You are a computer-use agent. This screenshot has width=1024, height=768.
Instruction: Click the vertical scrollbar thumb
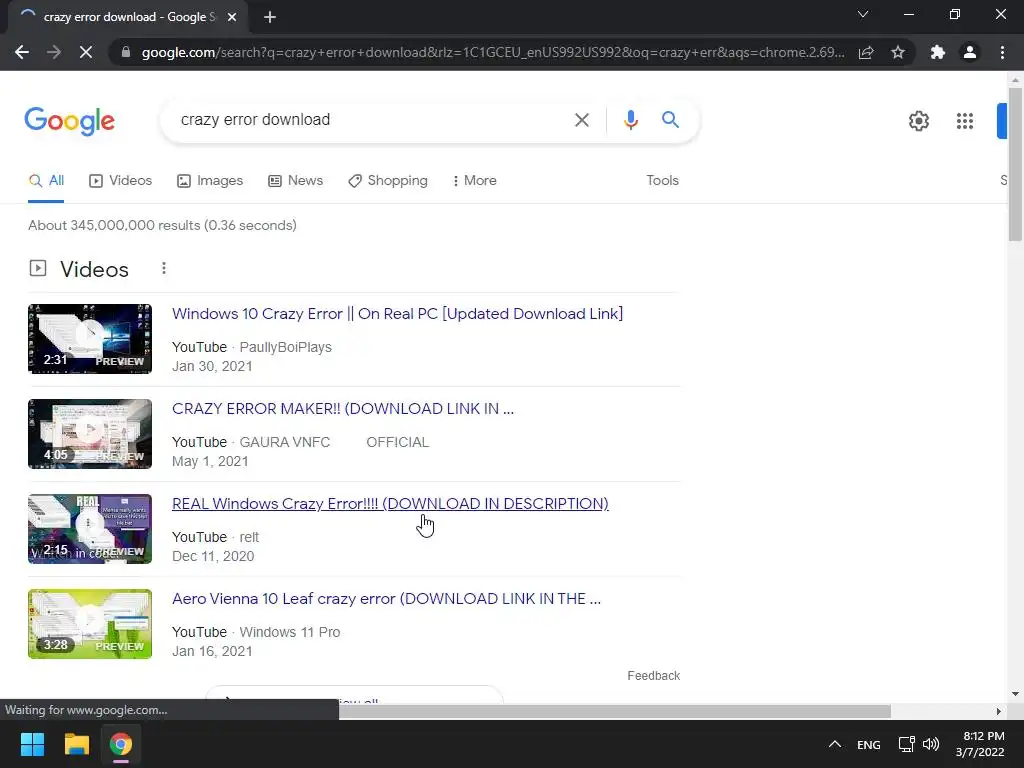coord(1016,165)
